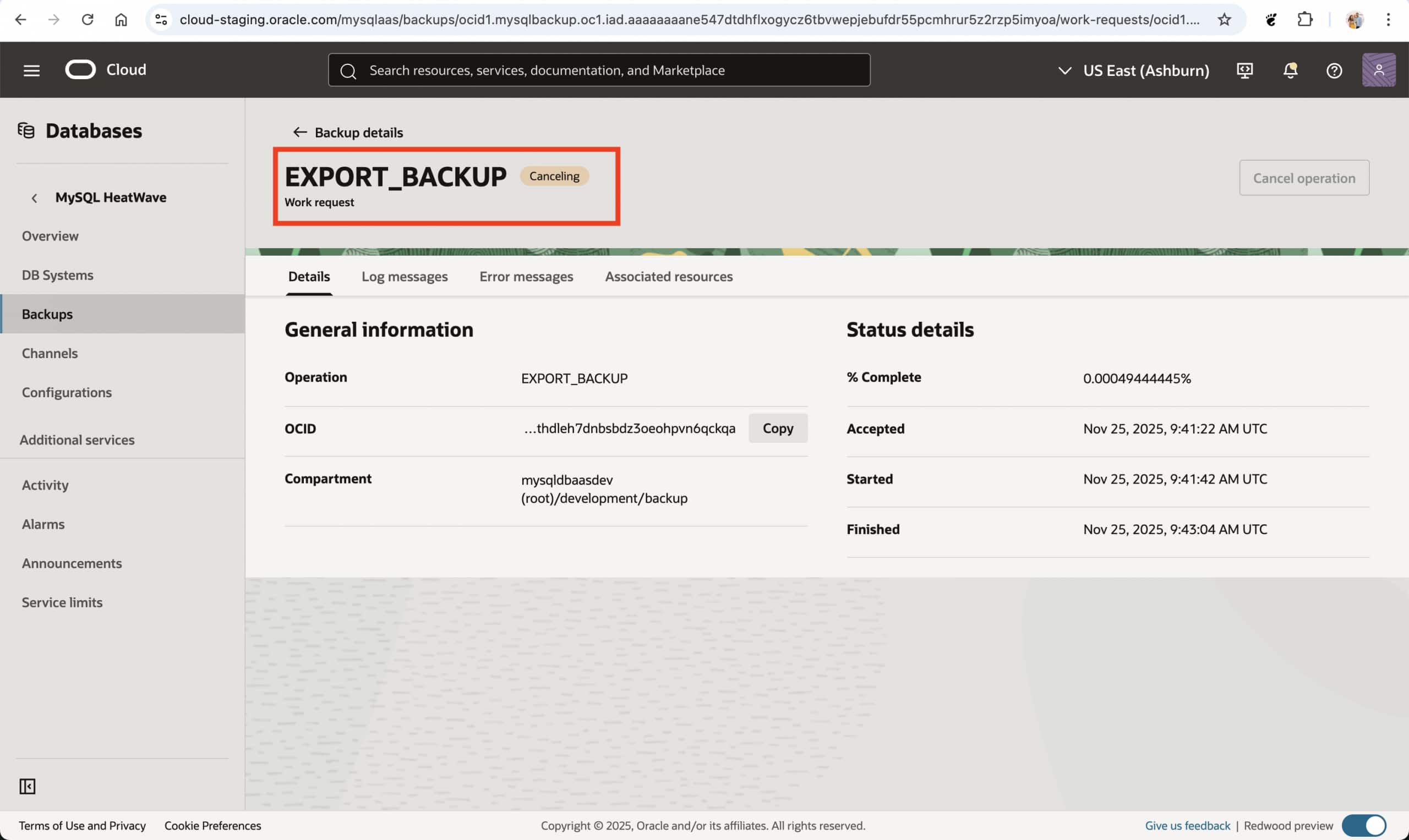Switch to the Log messages tab
This screenshot has width=1409, height=840.
pos(405,276)
